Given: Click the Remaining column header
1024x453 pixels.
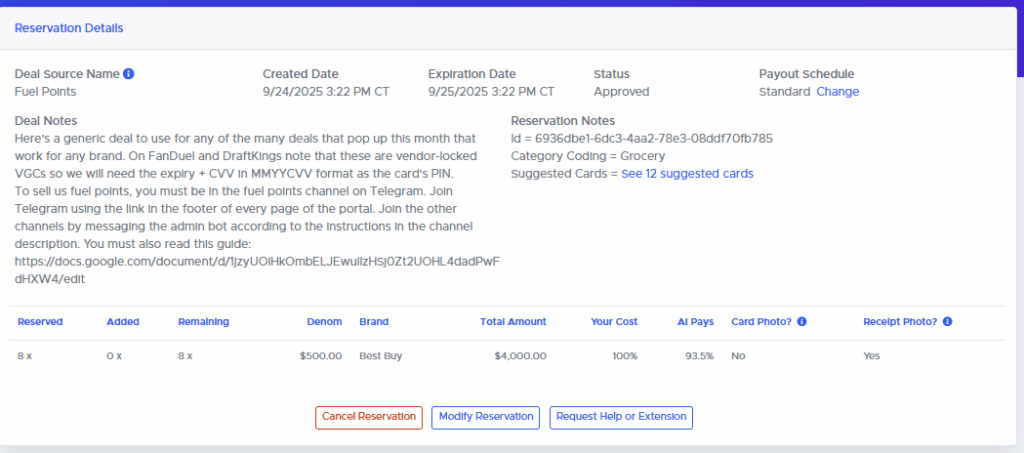Looking at the screenshot, I should click(x=203, y=322).
